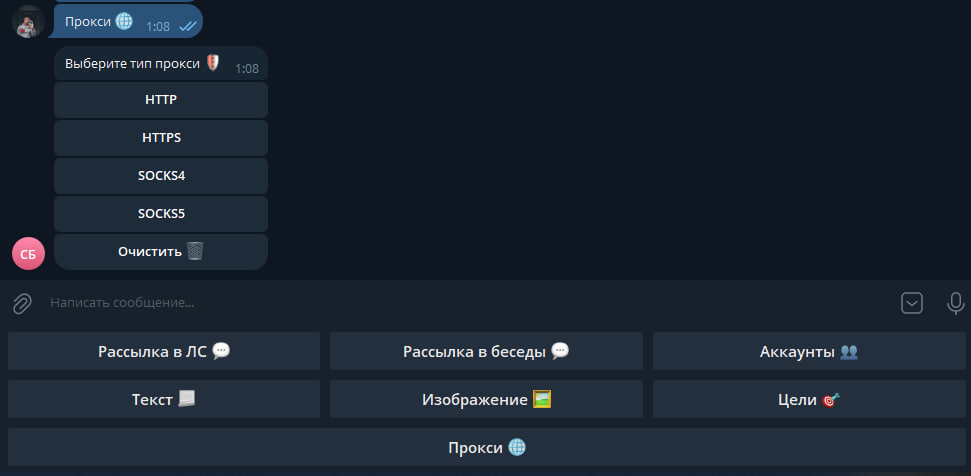Select HTTP proxy type
The image size is (971, 476).
[161, 100]
